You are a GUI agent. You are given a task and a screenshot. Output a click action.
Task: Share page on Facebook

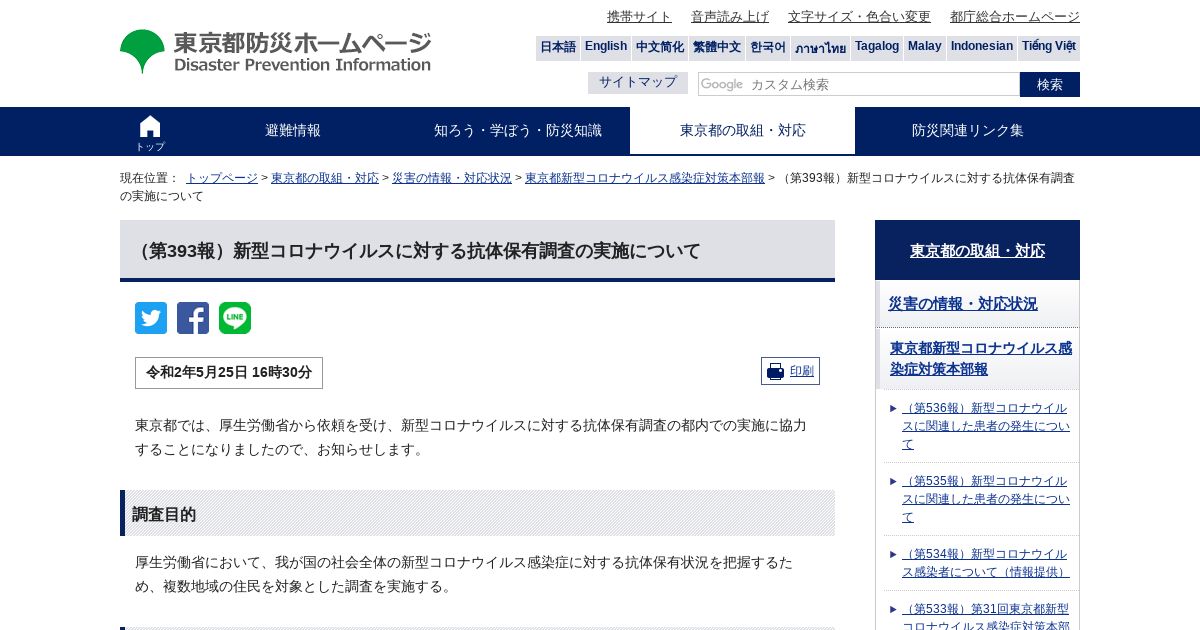pos(193,318)
